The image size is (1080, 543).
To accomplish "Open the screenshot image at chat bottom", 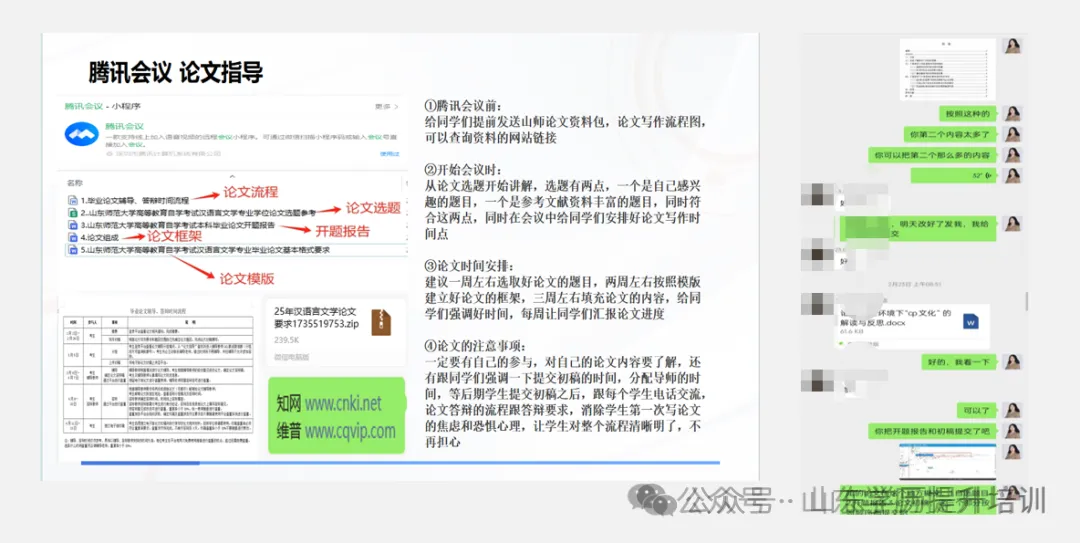I will pyautogui.click(x=947, y=462).
